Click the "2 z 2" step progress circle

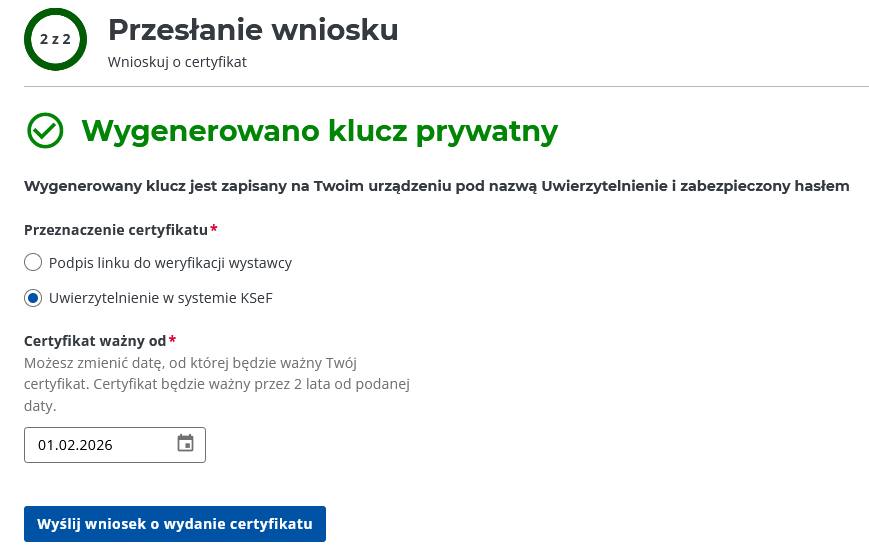pos(55,39)
